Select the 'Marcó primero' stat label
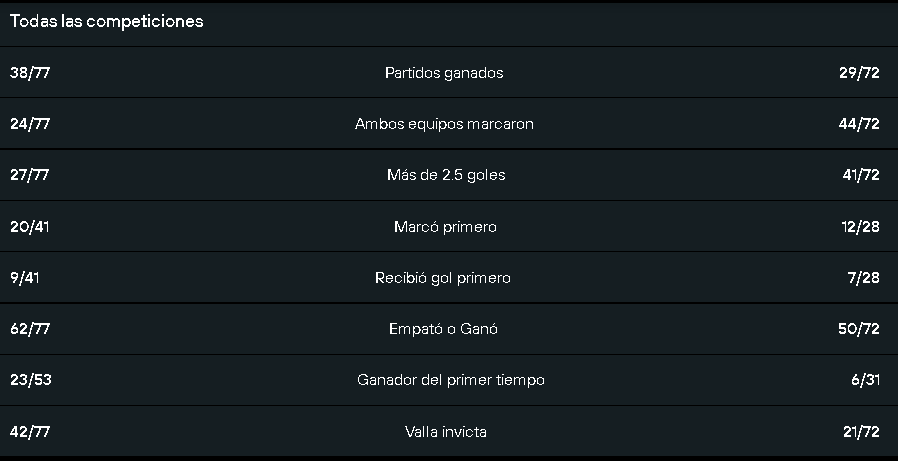Viewport: 898px width, 461px height. click(x=445, y=227)
